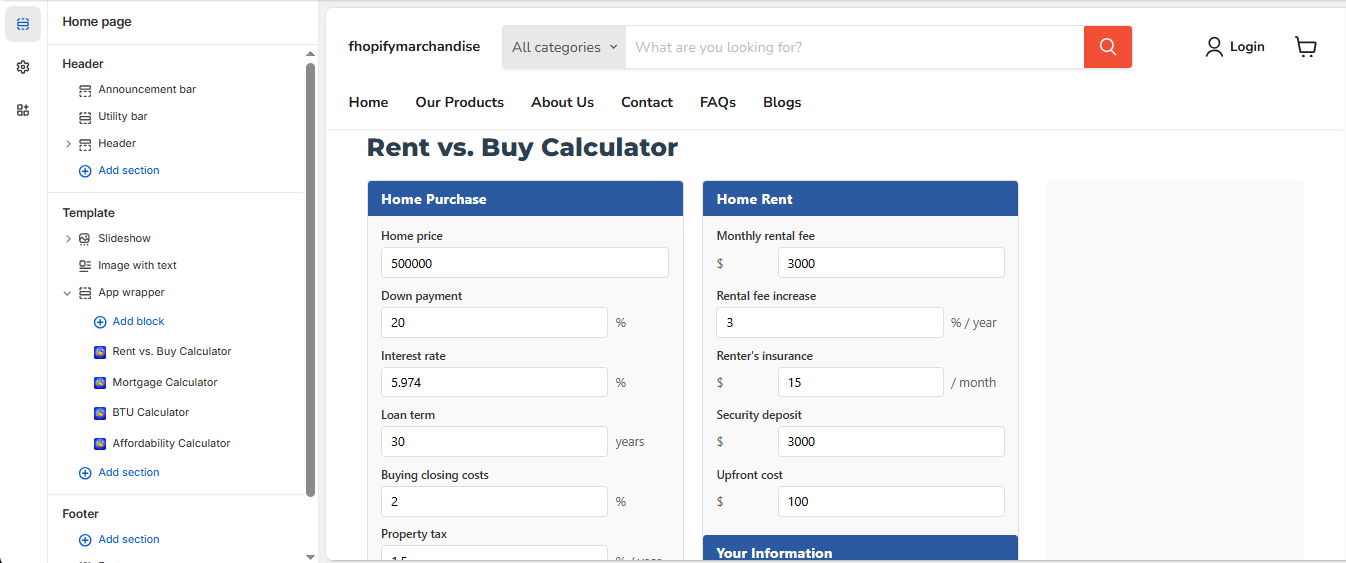Go to Our Products menu item

coord(459,102)
